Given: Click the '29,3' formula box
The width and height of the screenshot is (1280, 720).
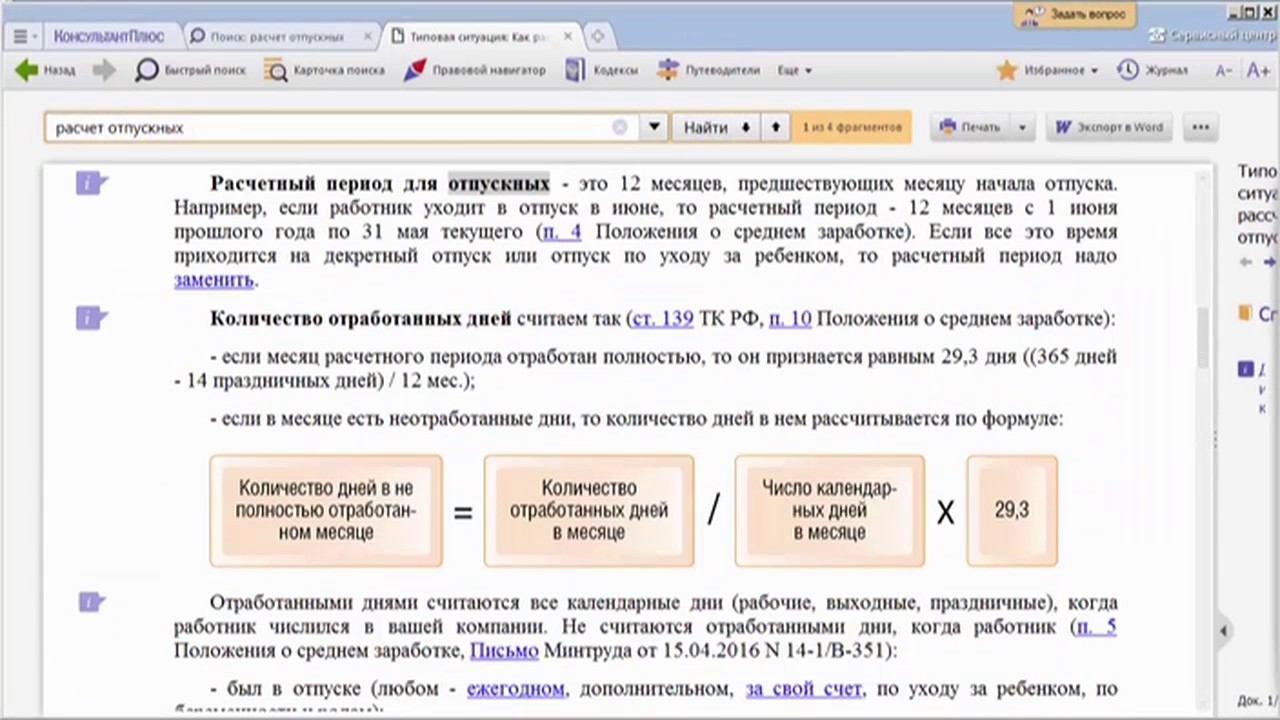Looking at the screenshot, I should (1012, 511).
